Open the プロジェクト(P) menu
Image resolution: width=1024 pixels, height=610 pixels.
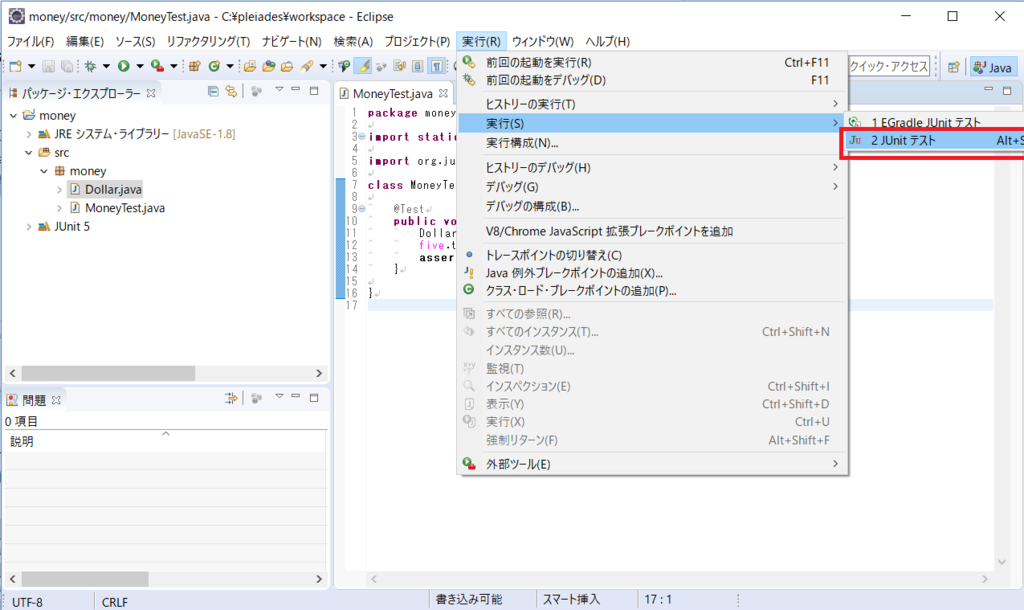pos(417,41)
